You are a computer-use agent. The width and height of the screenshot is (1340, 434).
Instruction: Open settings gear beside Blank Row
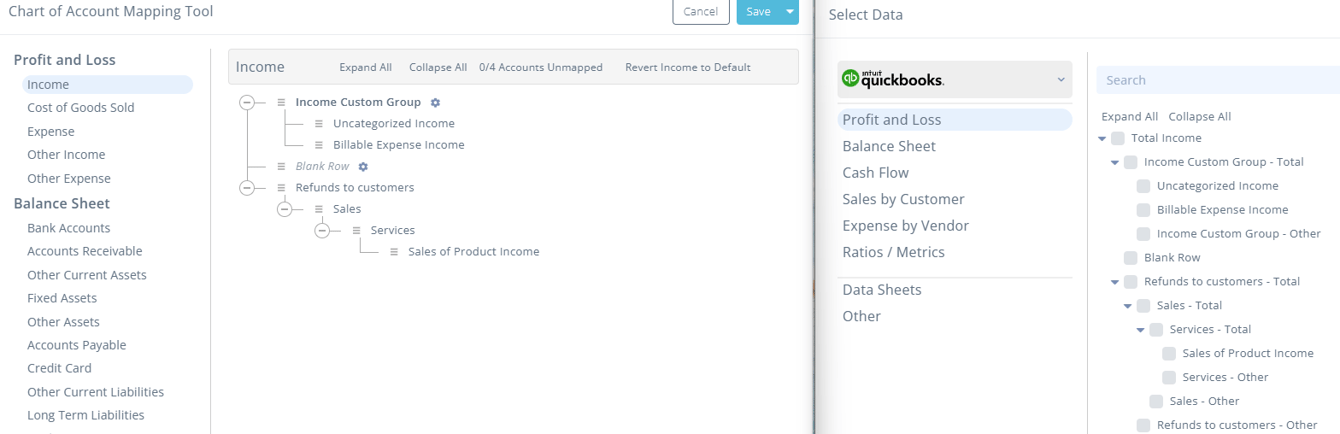coord(363,166)
